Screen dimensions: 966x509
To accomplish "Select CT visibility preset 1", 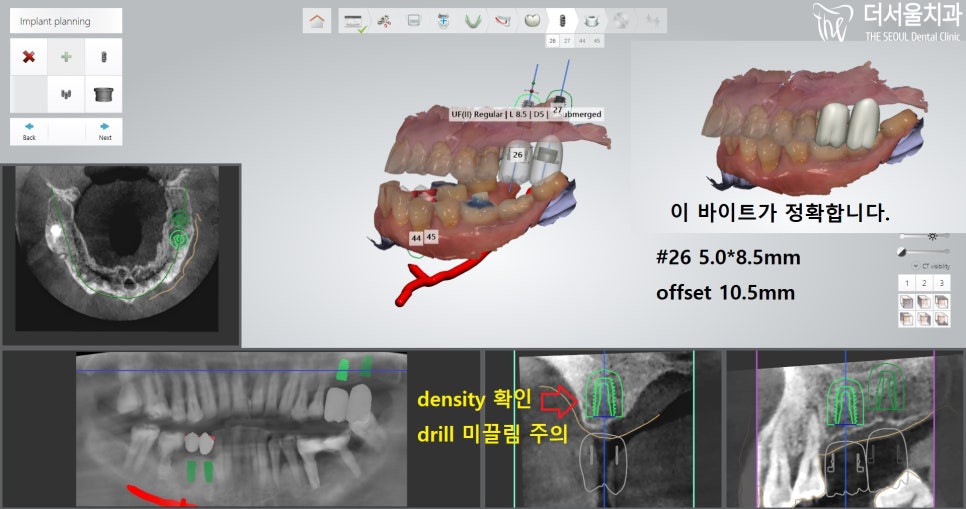I will click(905, 284).
